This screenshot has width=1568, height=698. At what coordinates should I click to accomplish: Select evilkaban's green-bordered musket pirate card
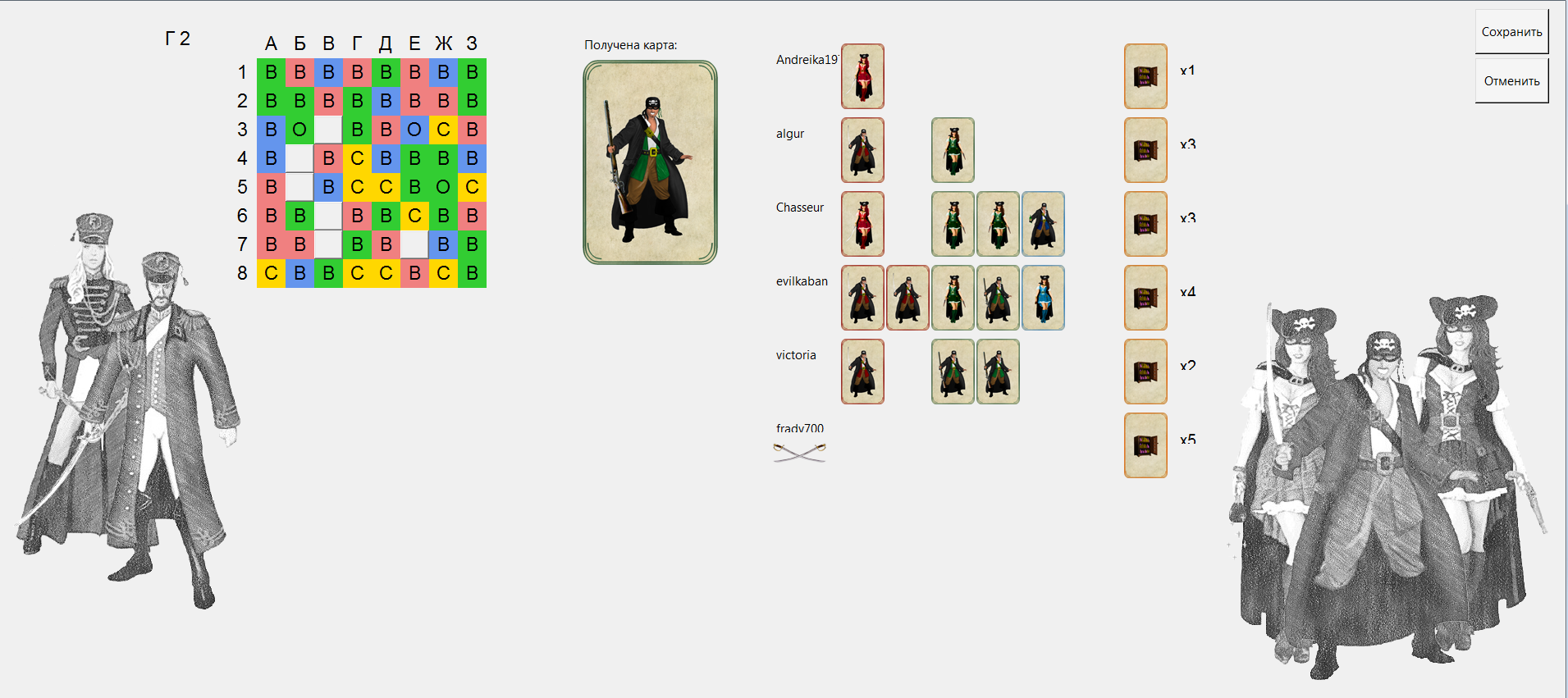(x=998, y=298)
